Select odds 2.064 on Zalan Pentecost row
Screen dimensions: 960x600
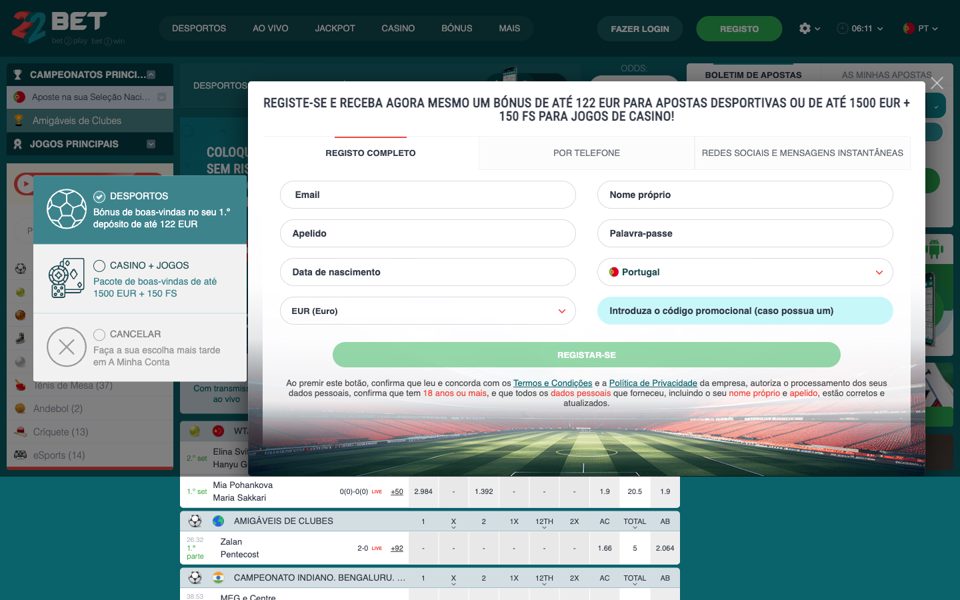point(665,548)
